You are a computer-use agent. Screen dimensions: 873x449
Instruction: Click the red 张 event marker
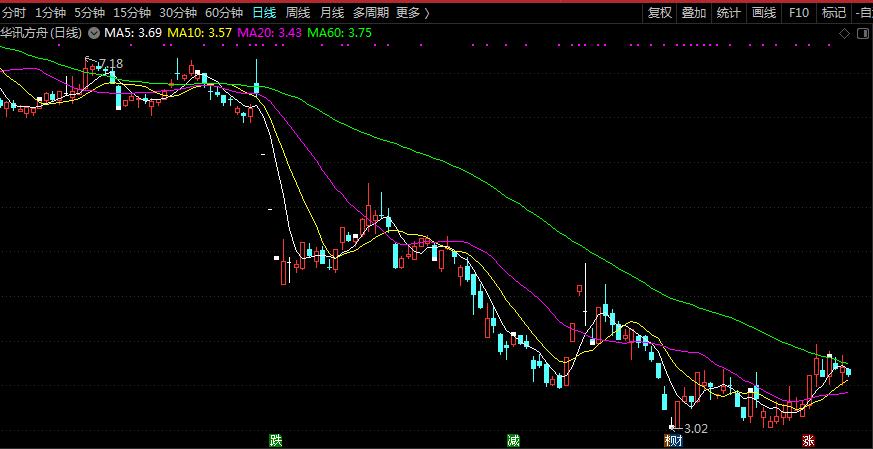(x=808, y=441)
